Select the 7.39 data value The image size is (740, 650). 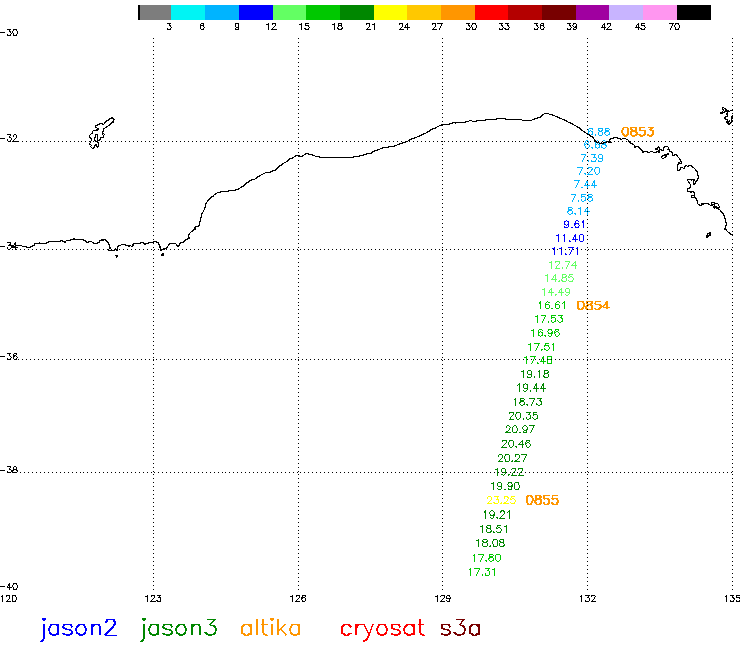click(x=592, y=158)
